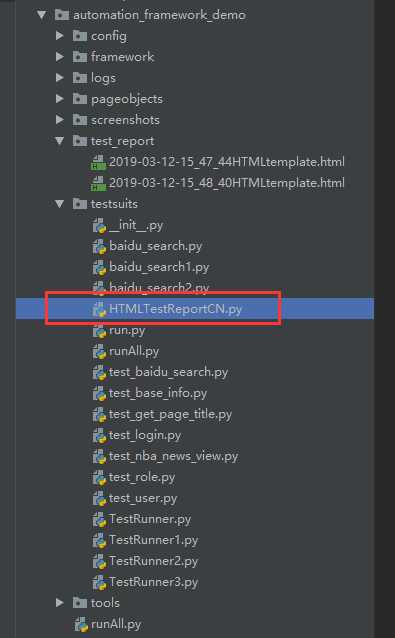This screenshot has width=395, height=638.
Task: Expand the pageobjects folder arrow
Action: click(x=60, y=99)
